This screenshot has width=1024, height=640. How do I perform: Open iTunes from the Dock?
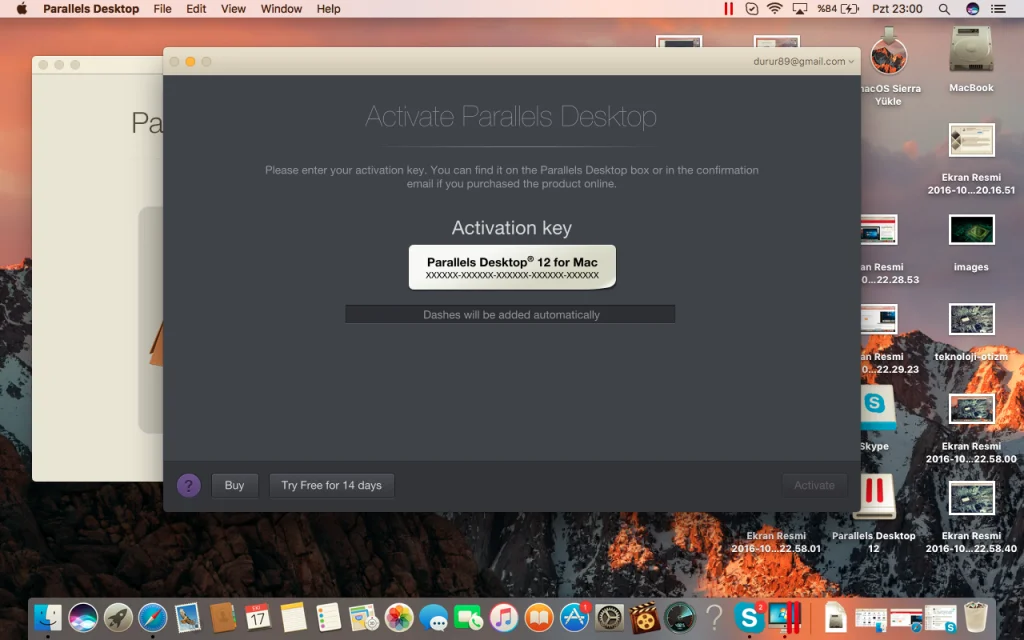coord(504,618)
